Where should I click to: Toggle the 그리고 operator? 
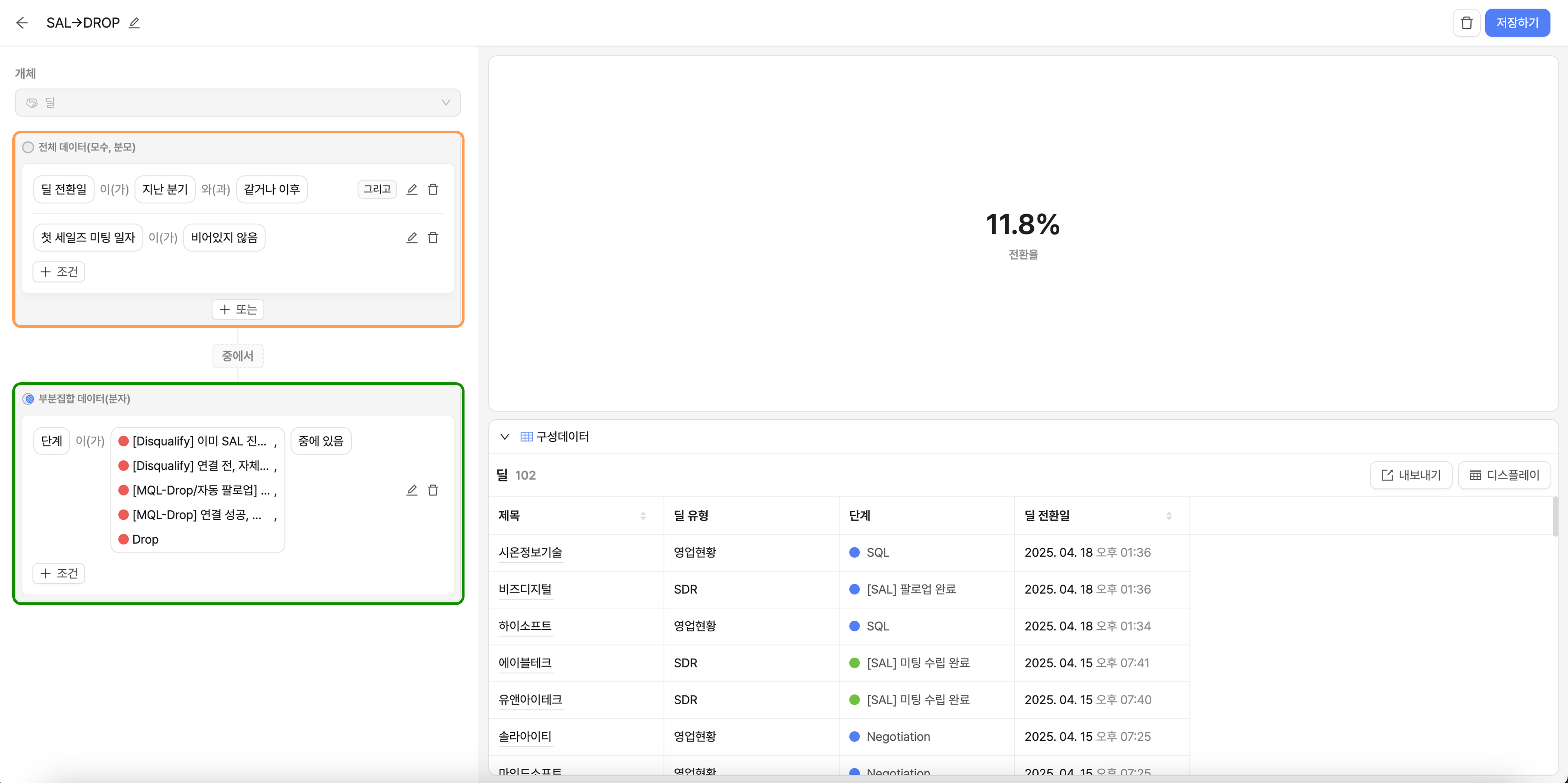377,189
